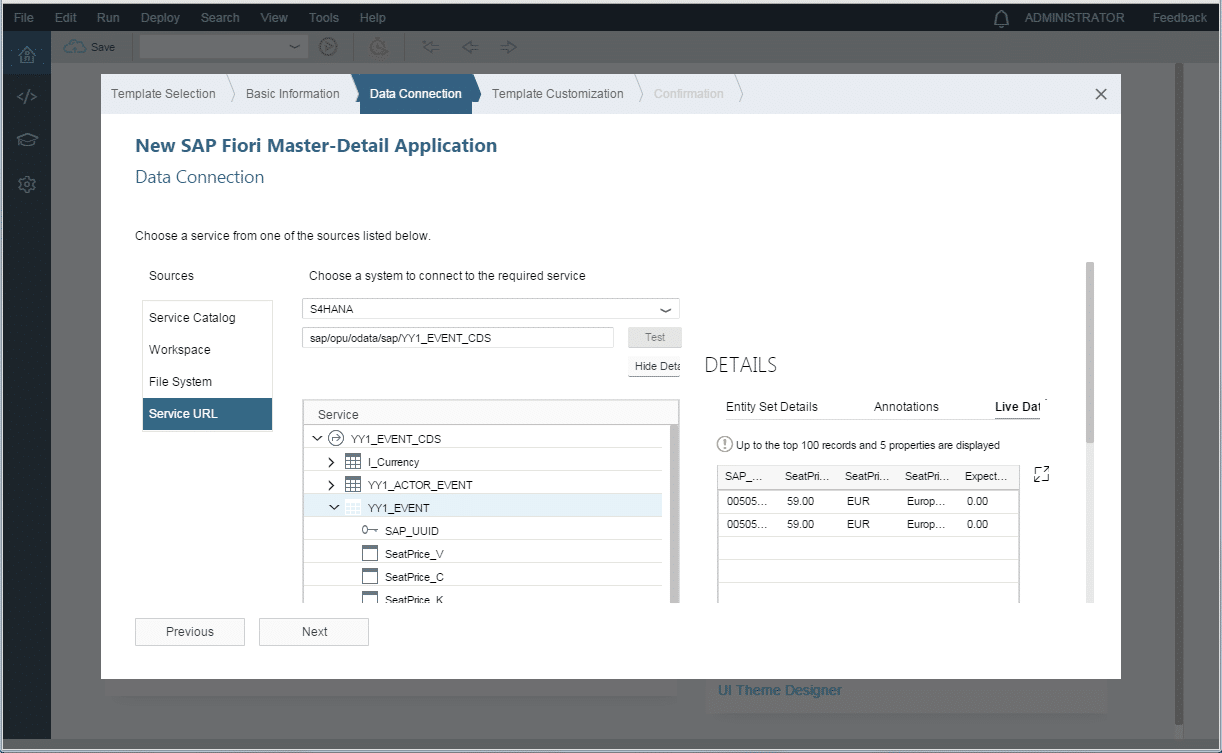Screen dimensions: 1222x753
Task: Click the home icon in left sidebar
Action: click(x=27, y=55)
